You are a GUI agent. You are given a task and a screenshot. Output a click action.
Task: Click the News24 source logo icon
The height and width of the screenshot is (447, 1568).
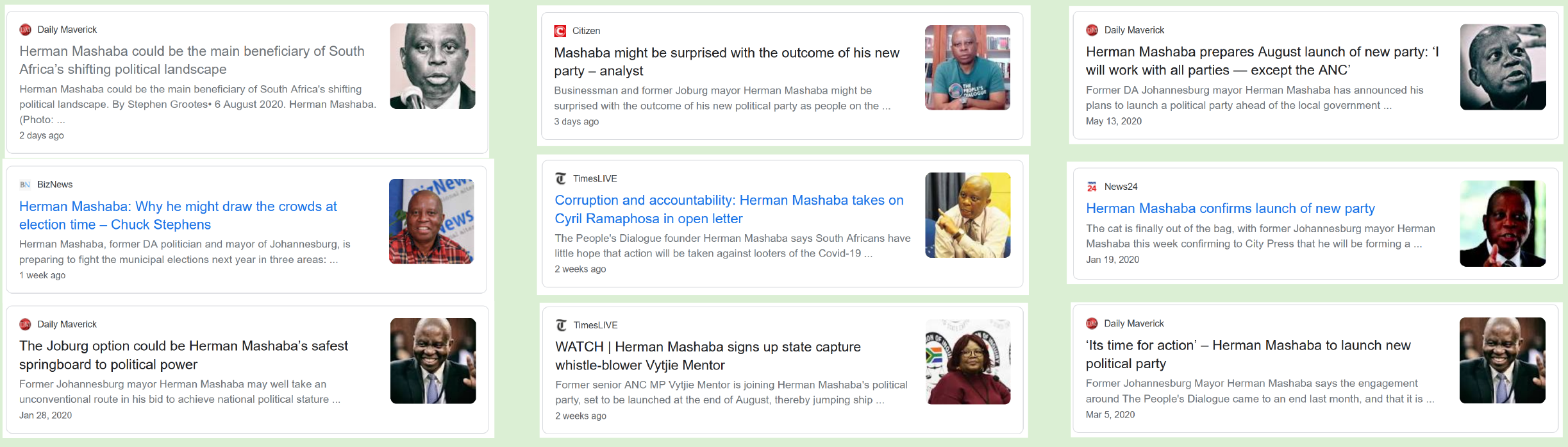point(1092,187)
